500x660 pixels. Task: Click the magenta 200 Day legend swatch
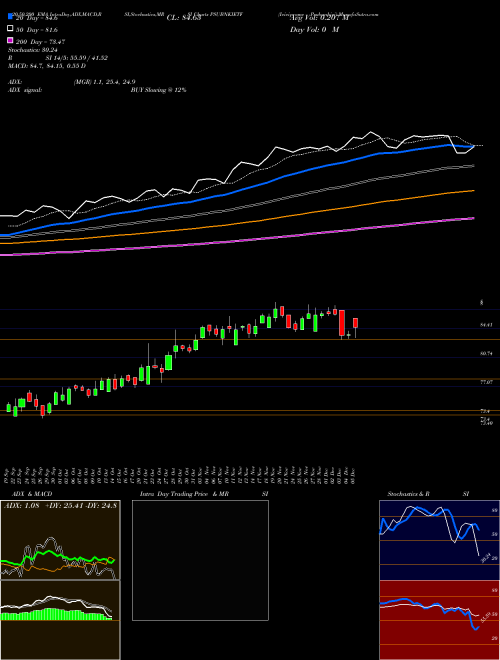point(10,40)
